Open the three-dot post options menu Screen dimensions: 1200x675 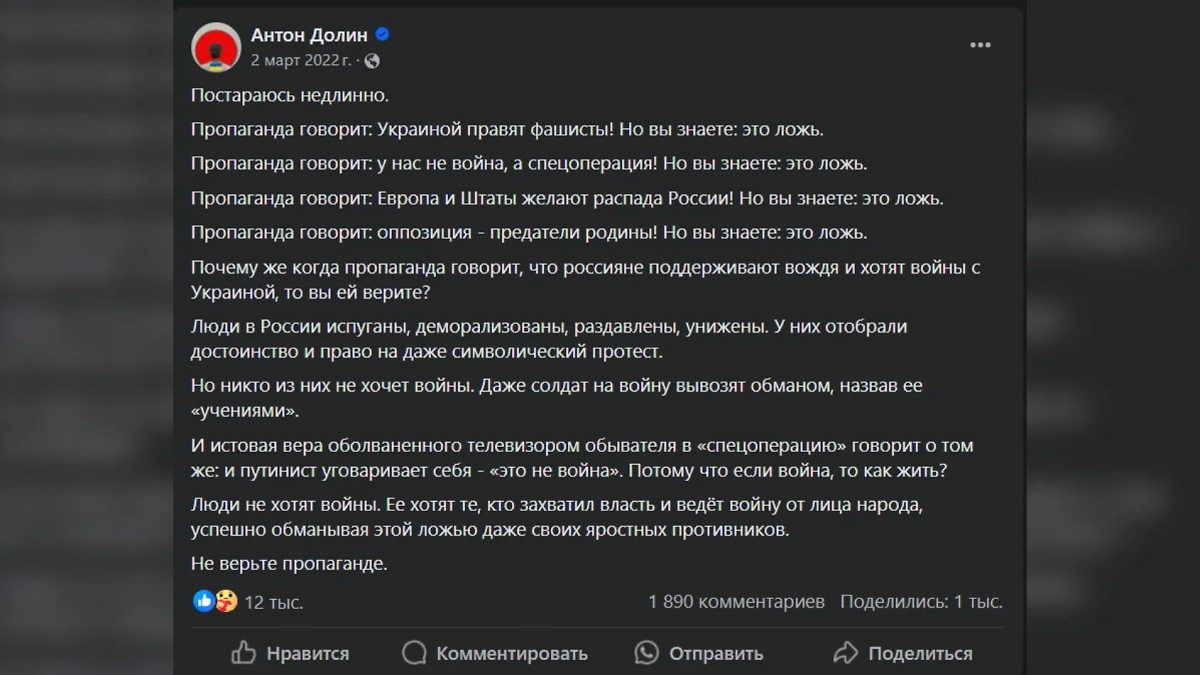click(x=980, y=44)
